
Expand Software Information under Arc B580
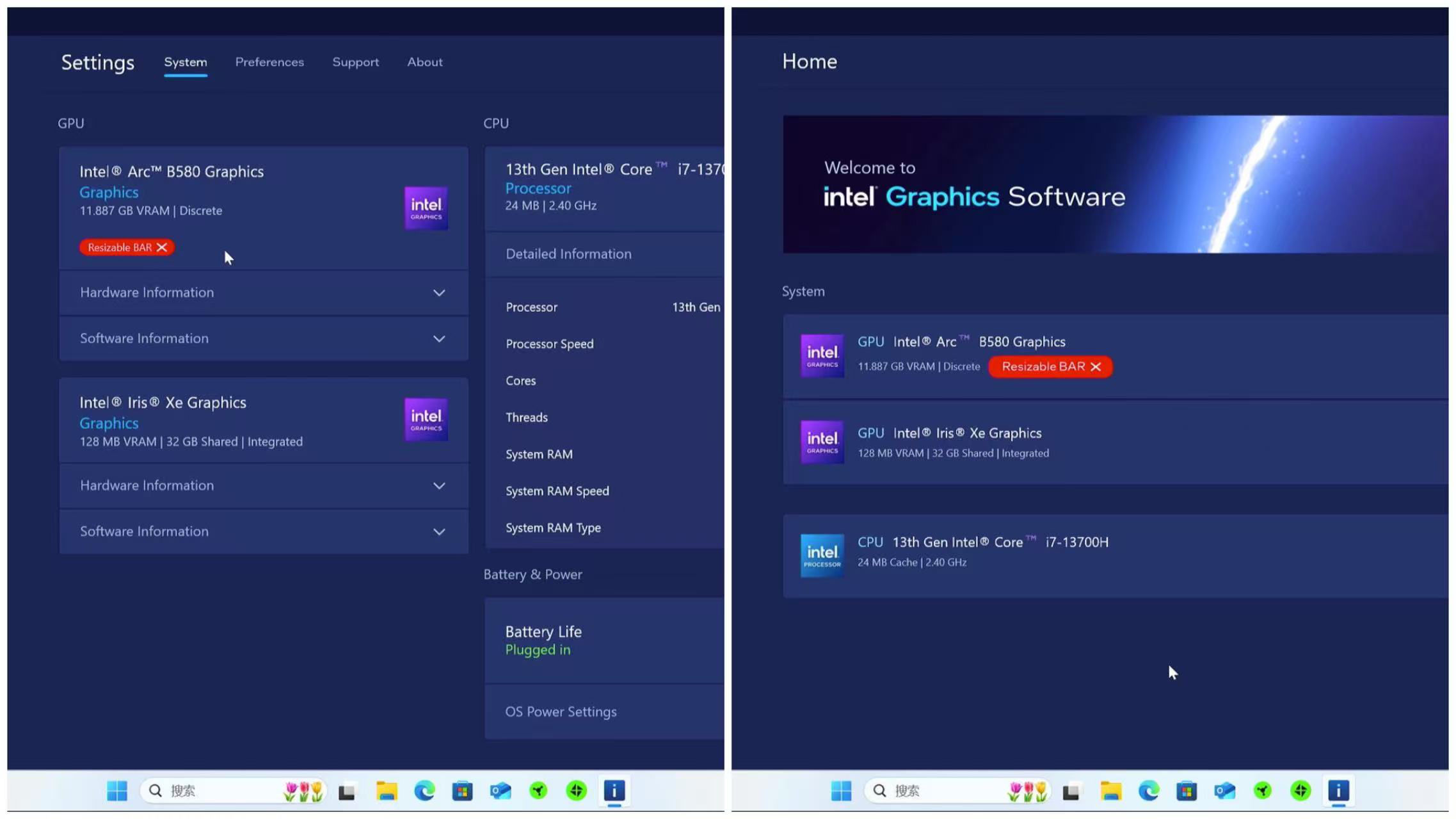[x=263, y=338]
